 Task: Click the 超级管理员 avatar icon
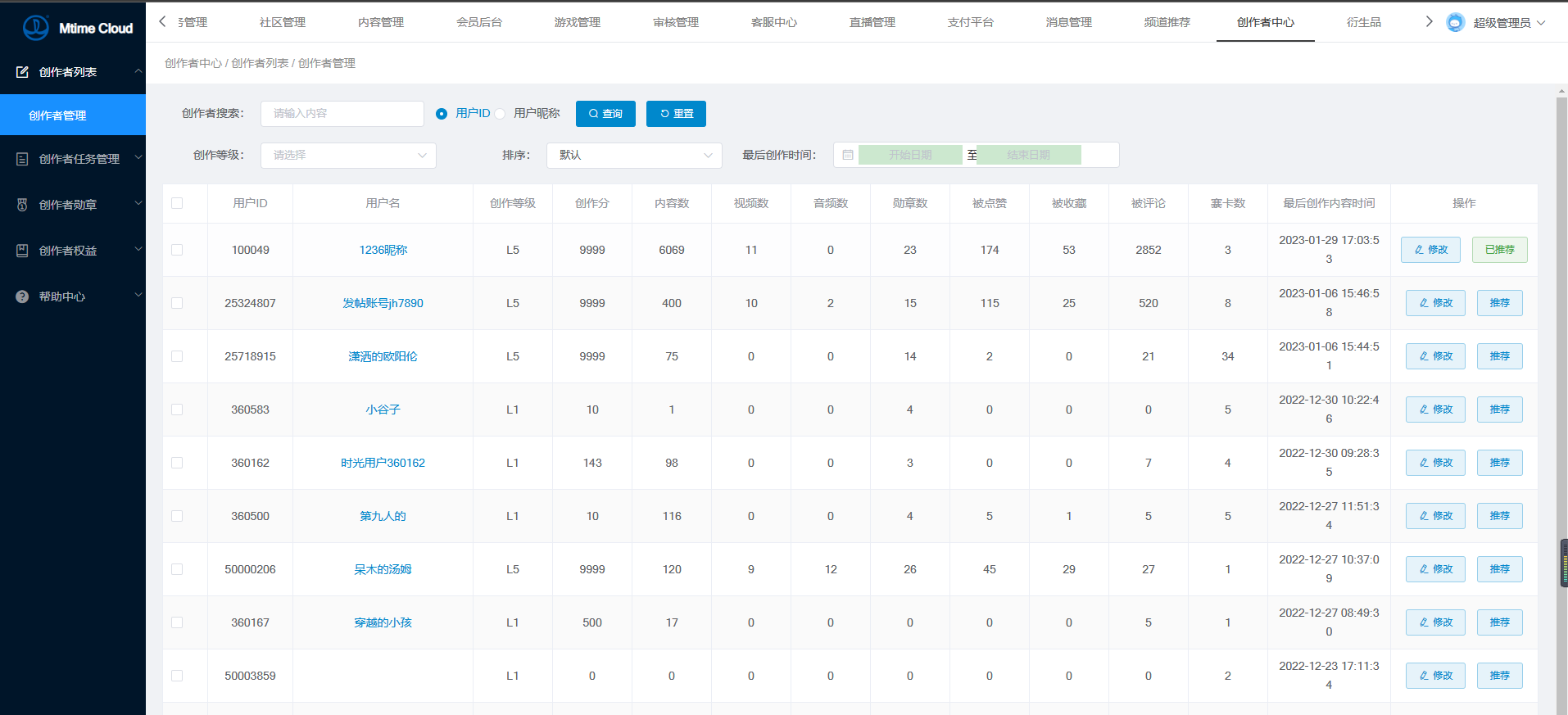[1455, 22]
